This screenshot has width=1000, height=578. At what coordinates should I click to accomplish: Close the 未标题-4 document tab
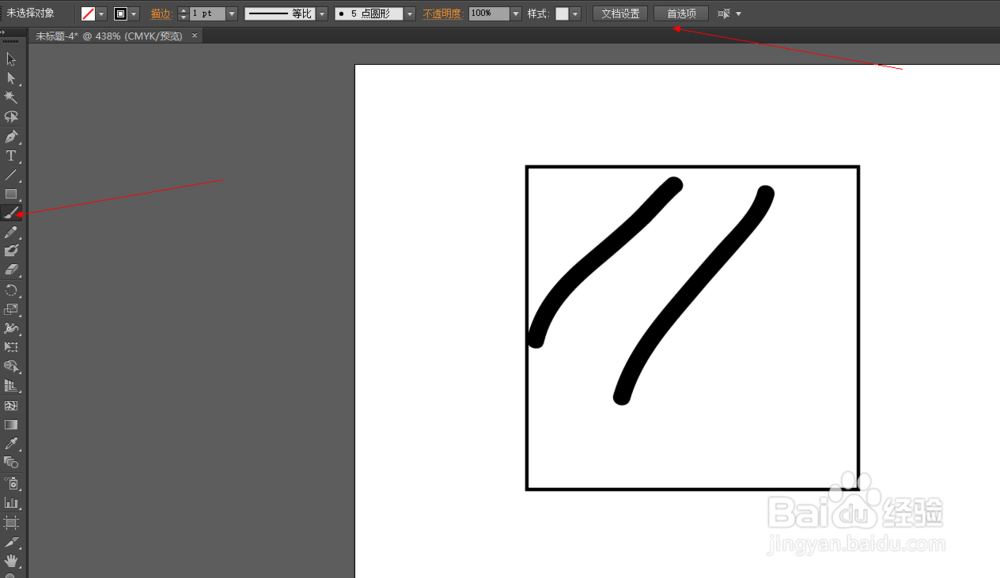click(195, 36)
